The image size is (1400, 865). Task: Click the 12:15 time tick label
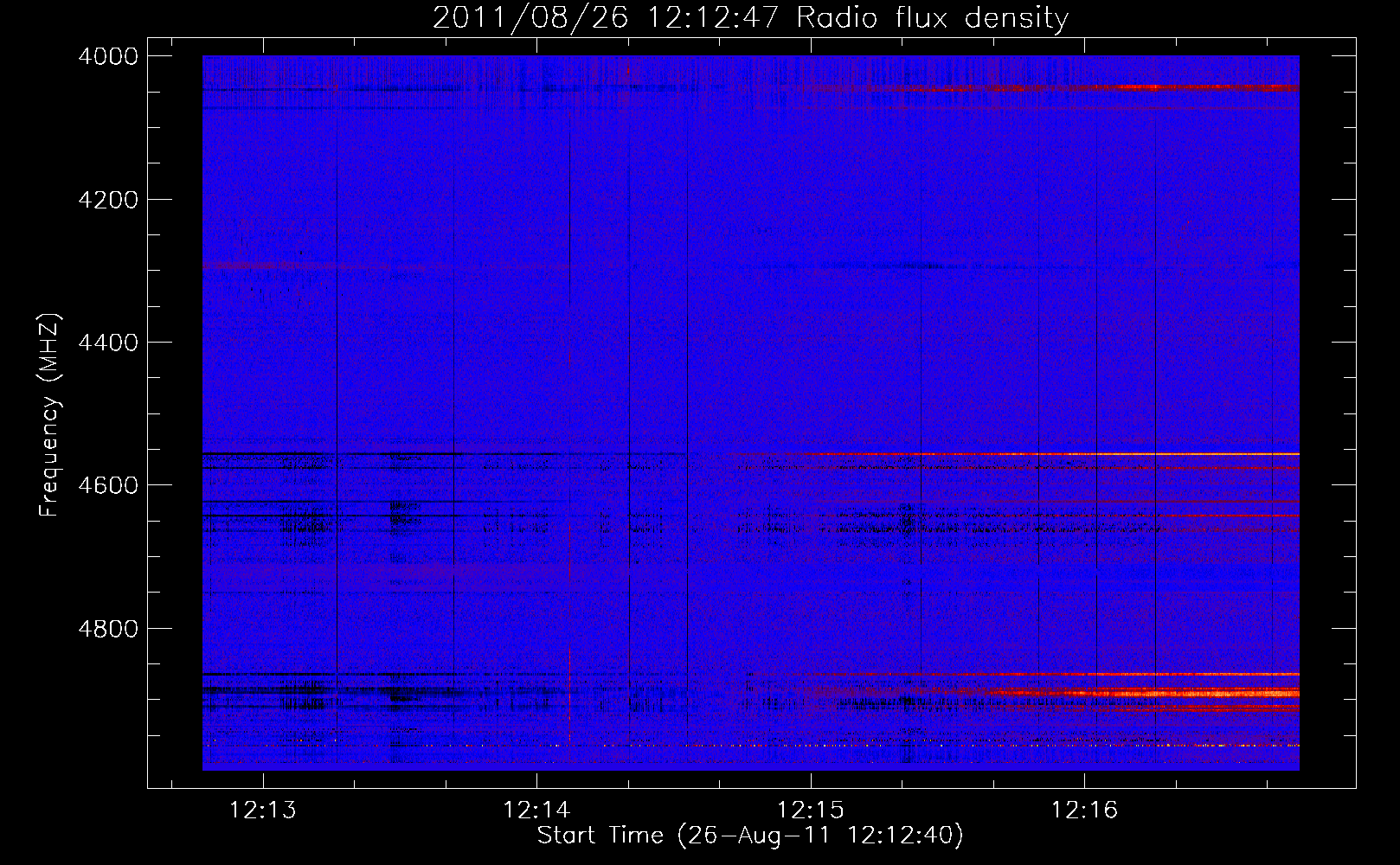[x=811, y=811]
